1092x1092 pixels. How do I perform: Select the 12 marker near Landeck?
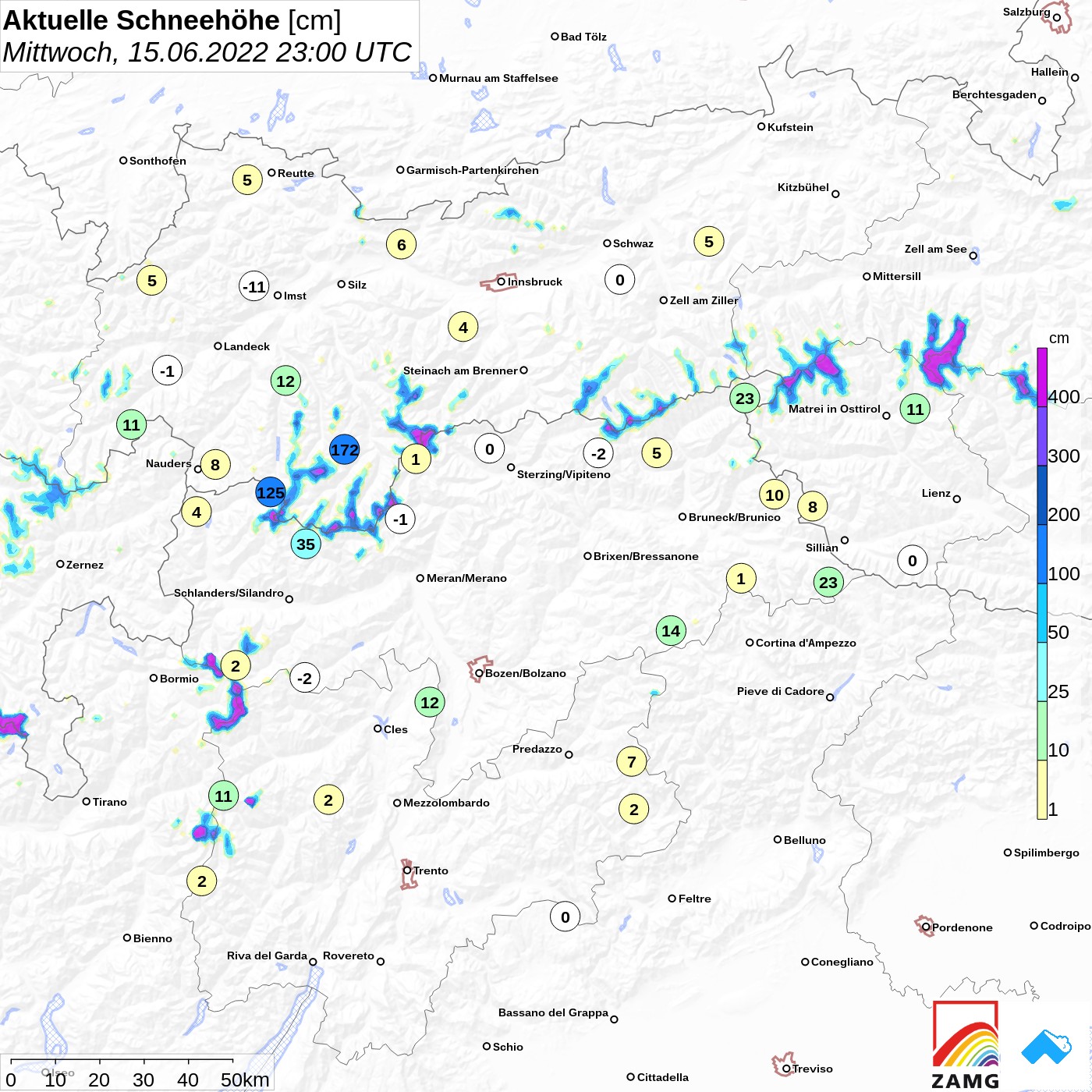coord(285,381)
